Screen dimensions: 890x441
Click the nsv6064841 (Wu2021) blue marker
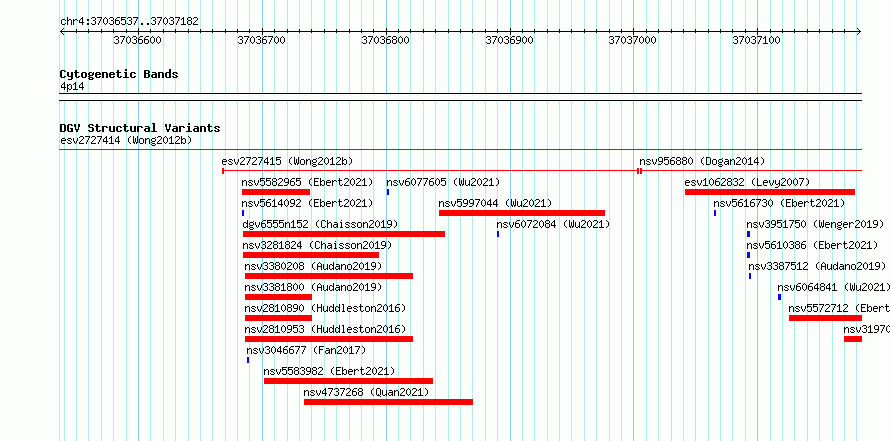[x=779, y=297]
